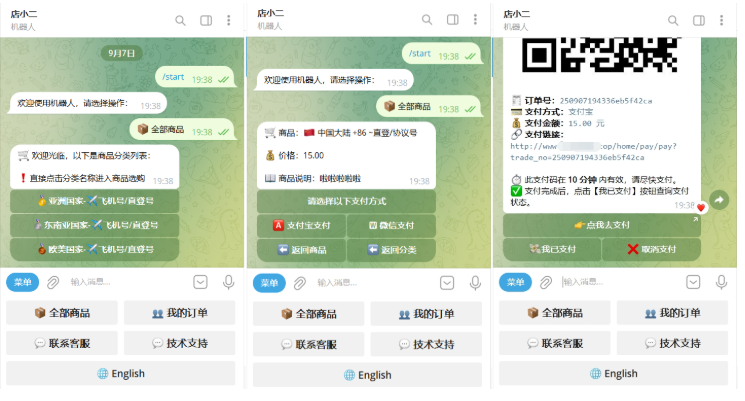
Task: Click 店小二 chat title in left chat
Action: click(24, 14)
